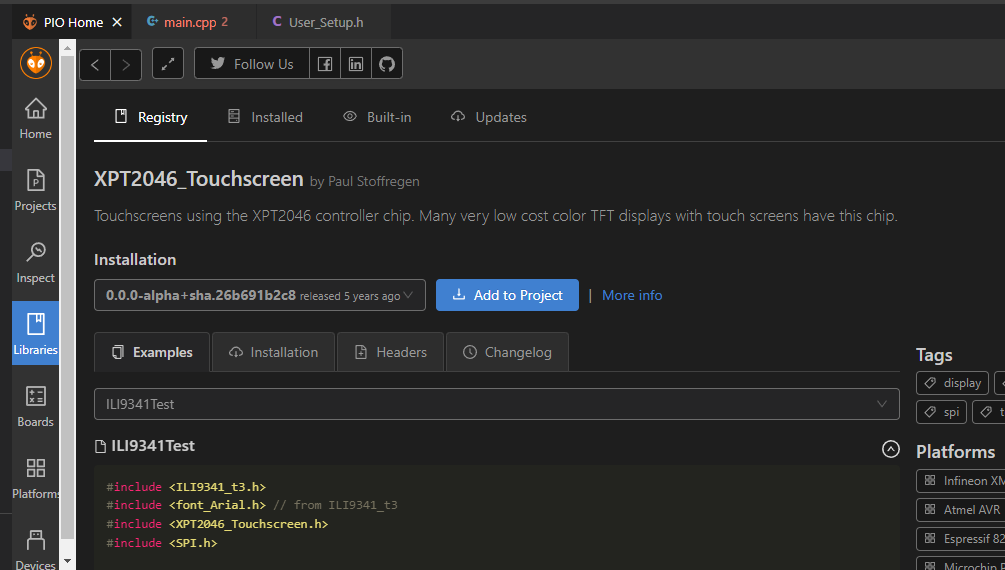This screenshot has height=570, width=1005.
Task: Switch to the Registry tab
Action: pos(151,117)
